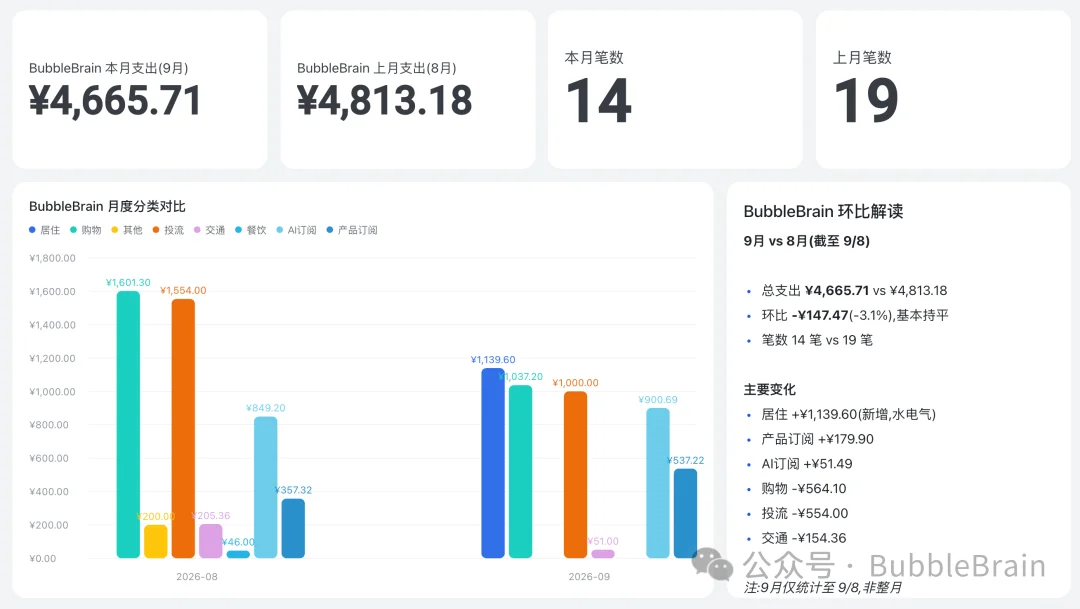Click the teal ¥1,037.20 bar in 2026-09

pyautogui.click(x=521, y=471)
